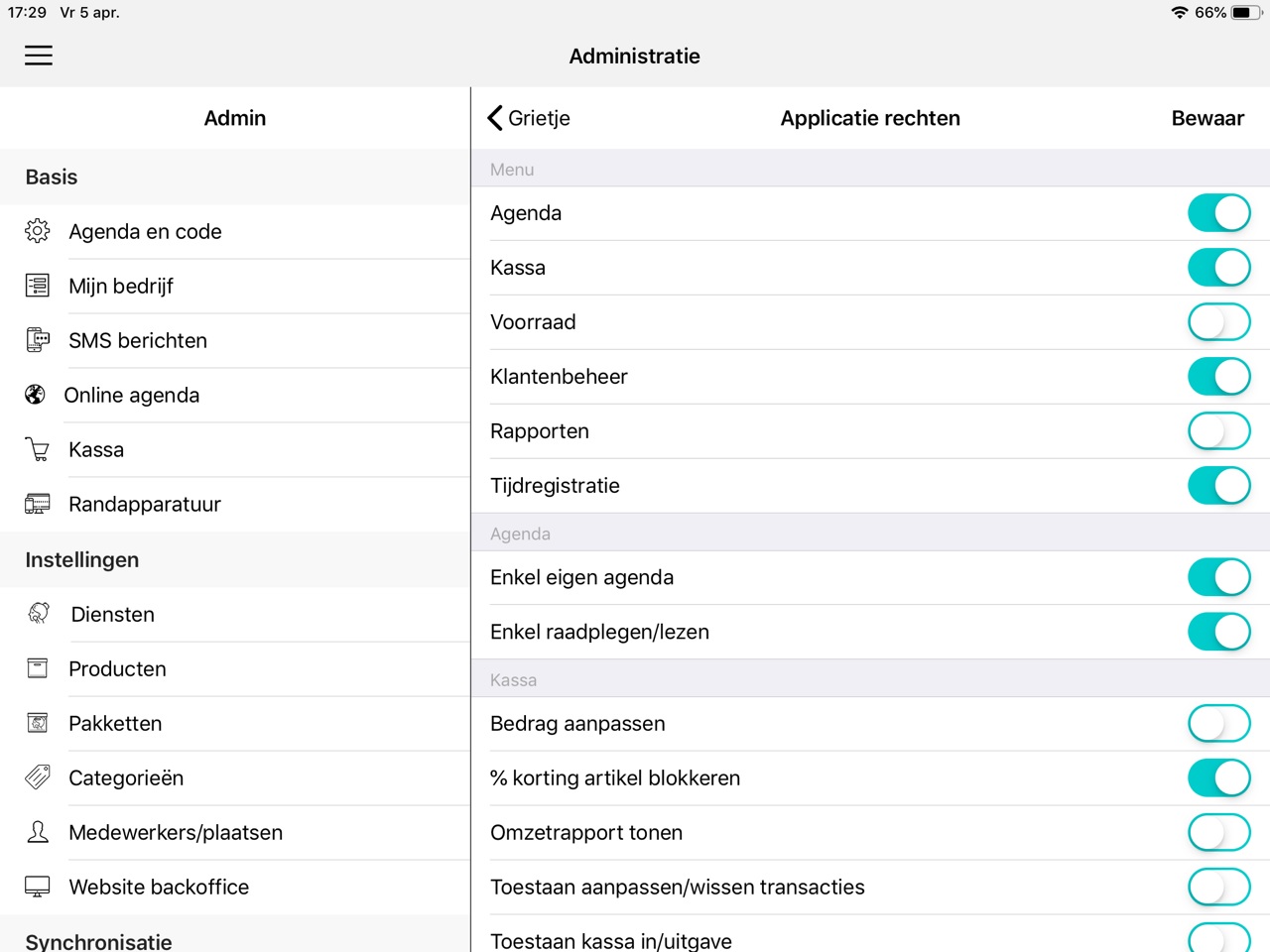Click the Applicatie rechten title
The width and height of the screenshot is (1270, 952).
click(x=870, y=118)
